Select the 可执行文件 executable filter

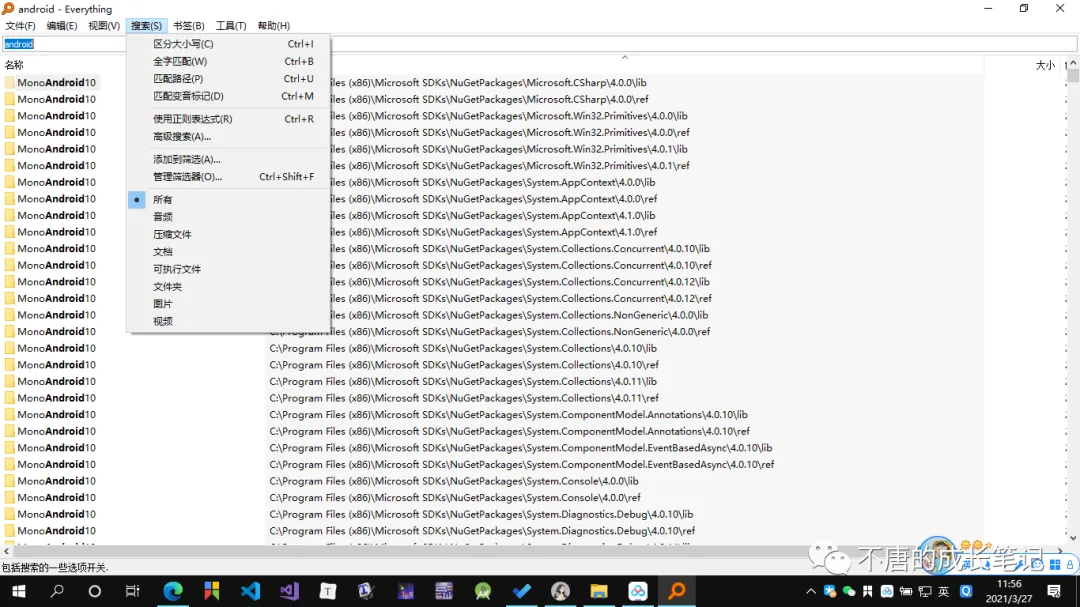tap(228, 269)
